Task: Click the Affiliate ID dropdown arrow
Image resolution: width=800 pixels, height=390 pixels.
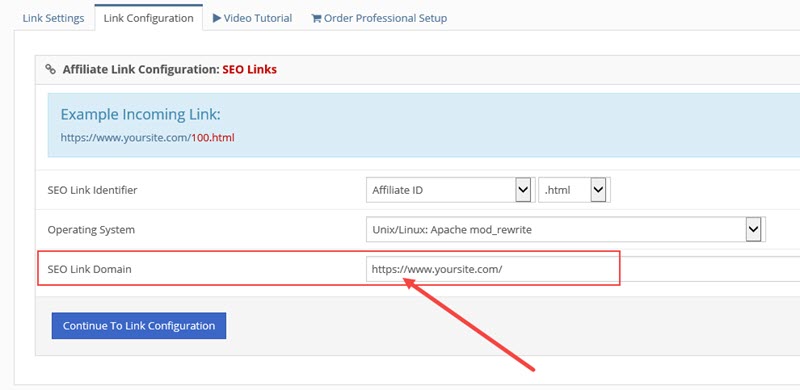Action: [x=523, y=190]
